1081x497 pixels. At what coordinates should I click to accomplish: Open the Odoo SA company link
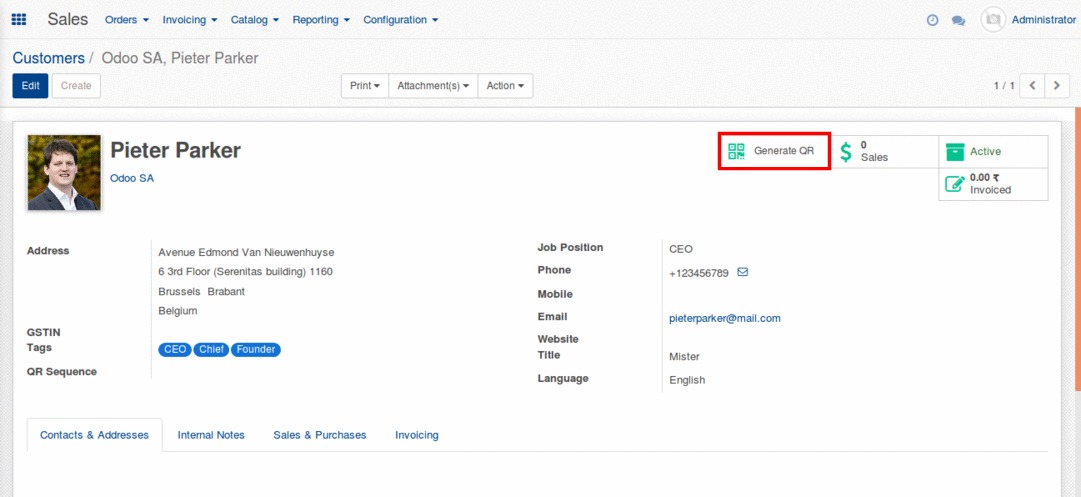click(x=132, y=178)
